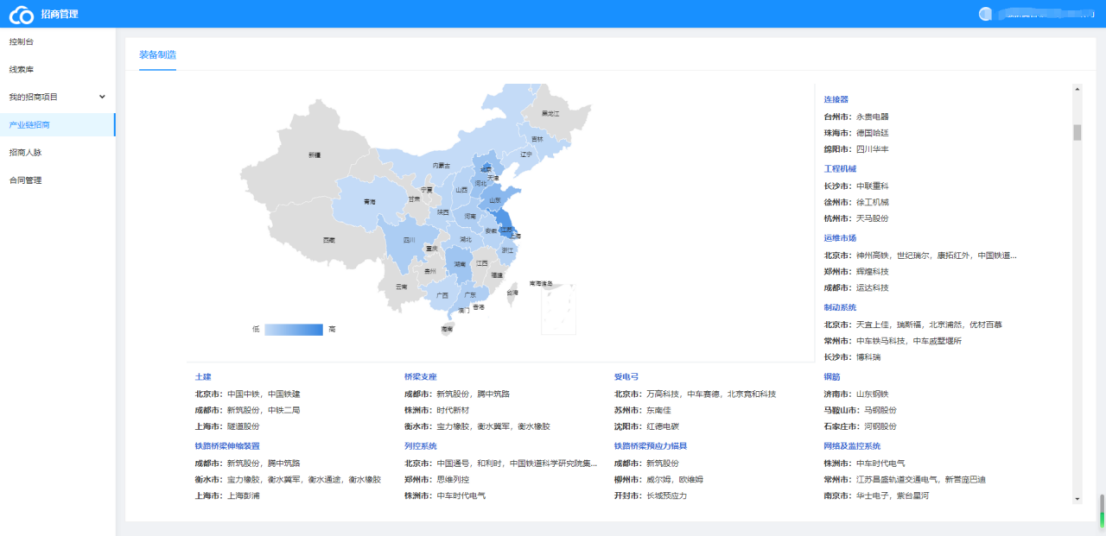Image resolution: width=1107 pixels, height=537 pixels.
Task: Click 湖南 province on the map
Action: pyautogui.click(x=460, y=263)
